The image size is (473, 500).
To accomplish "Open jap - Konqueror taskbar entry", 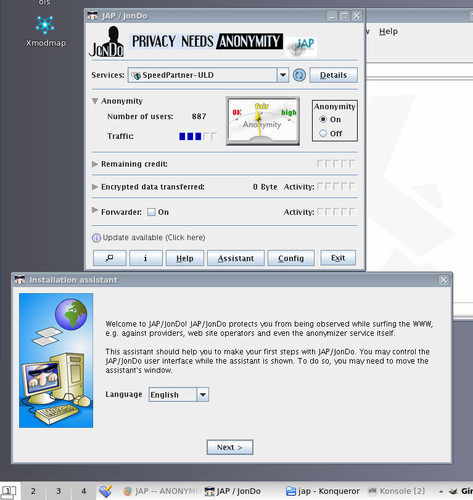I will [x=323, y=491].
